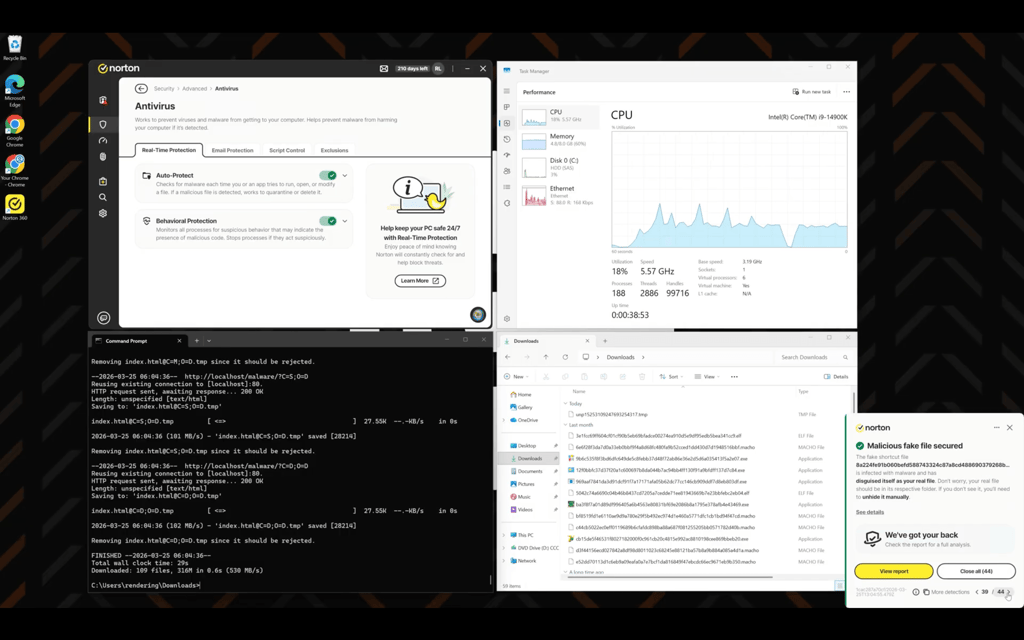Open the View dropdown in Explorer

pyautogui.click(x=707, y=377)
